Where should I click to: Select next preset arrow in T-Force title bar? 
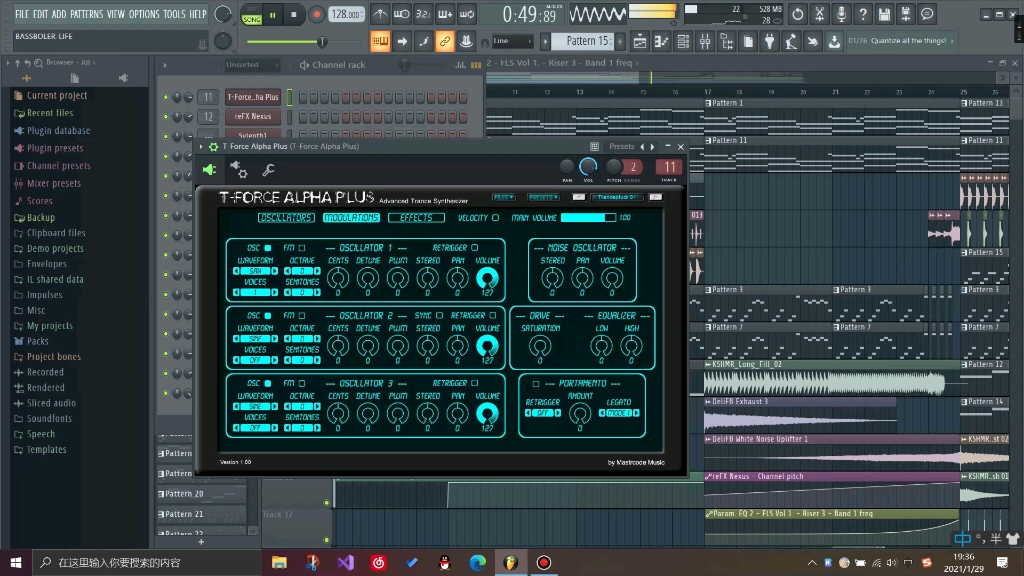[x=652, y=146]
